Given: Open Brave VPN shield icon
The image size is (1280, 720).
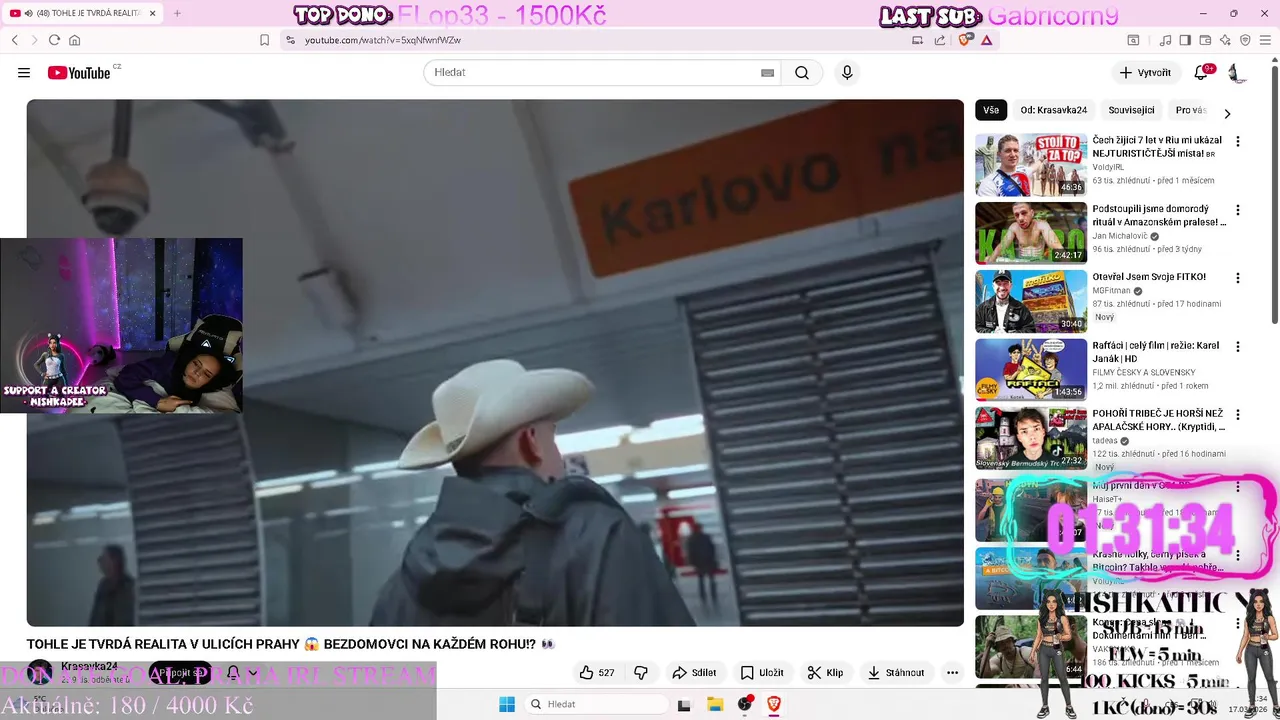Looking at the screenshot, I should tap(1245, 40).
